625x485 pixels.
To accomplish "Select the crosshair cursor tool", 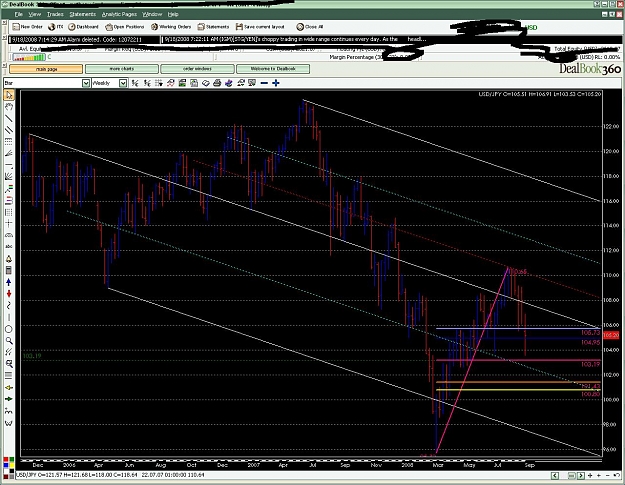I will [x=9, y=224].
